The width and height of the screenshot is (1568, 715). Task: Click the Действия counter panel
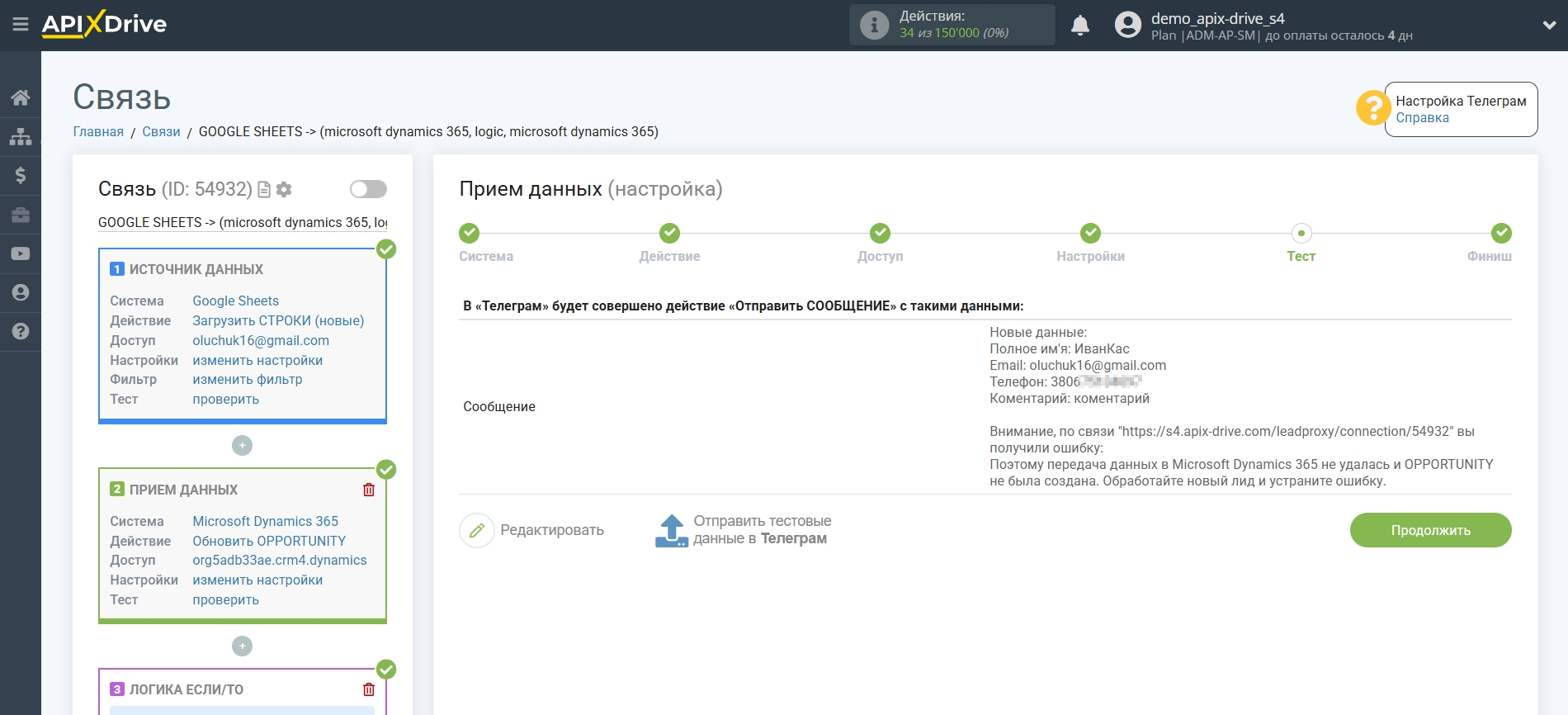tap(952, 25)
